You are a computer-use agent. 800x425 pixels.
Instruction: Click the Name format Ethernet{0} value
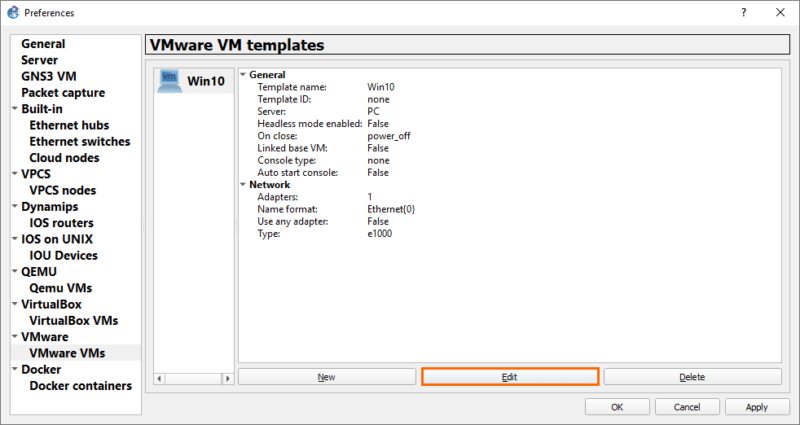pyautogui.click(x=391, y=209)
